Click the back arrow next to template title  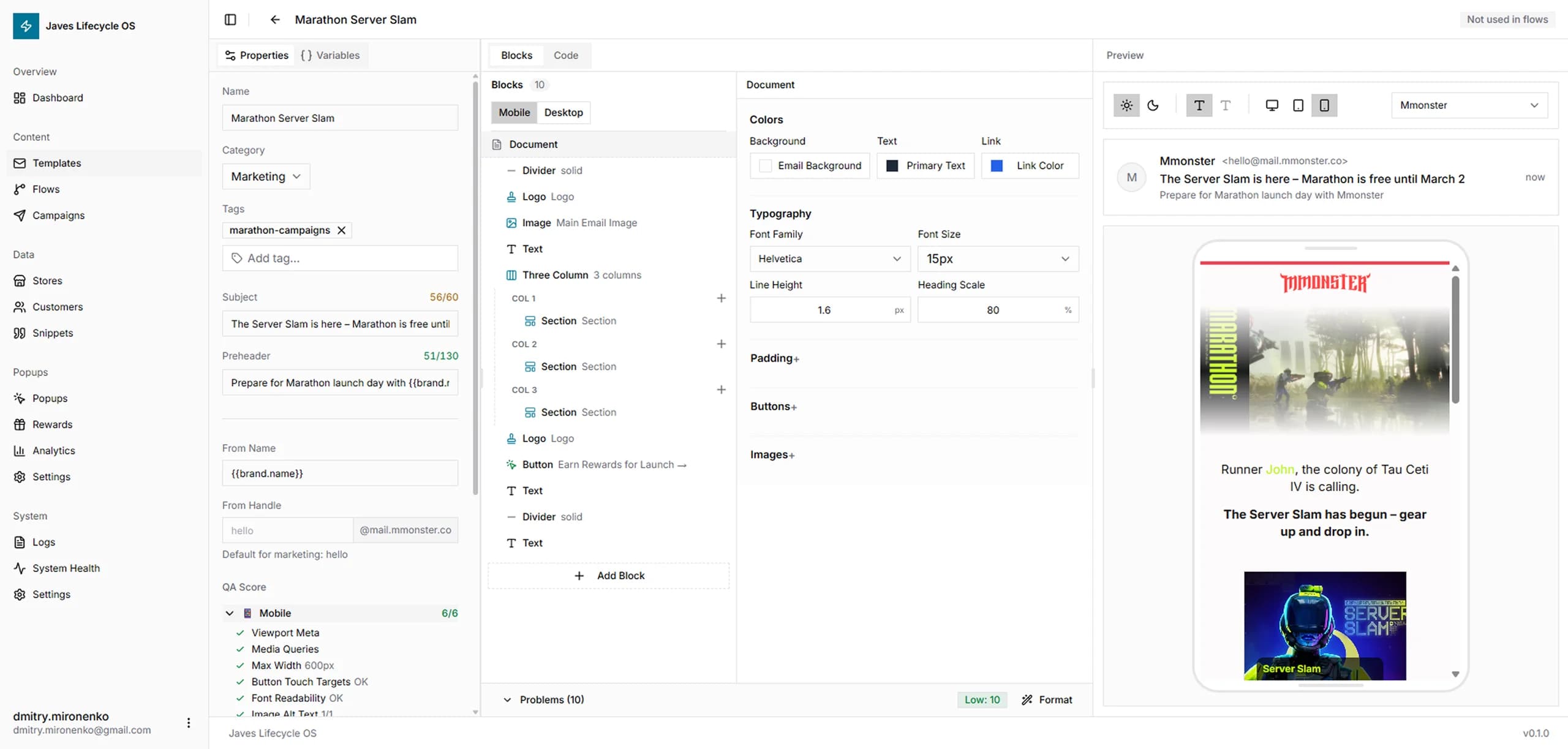click(275, 20)
